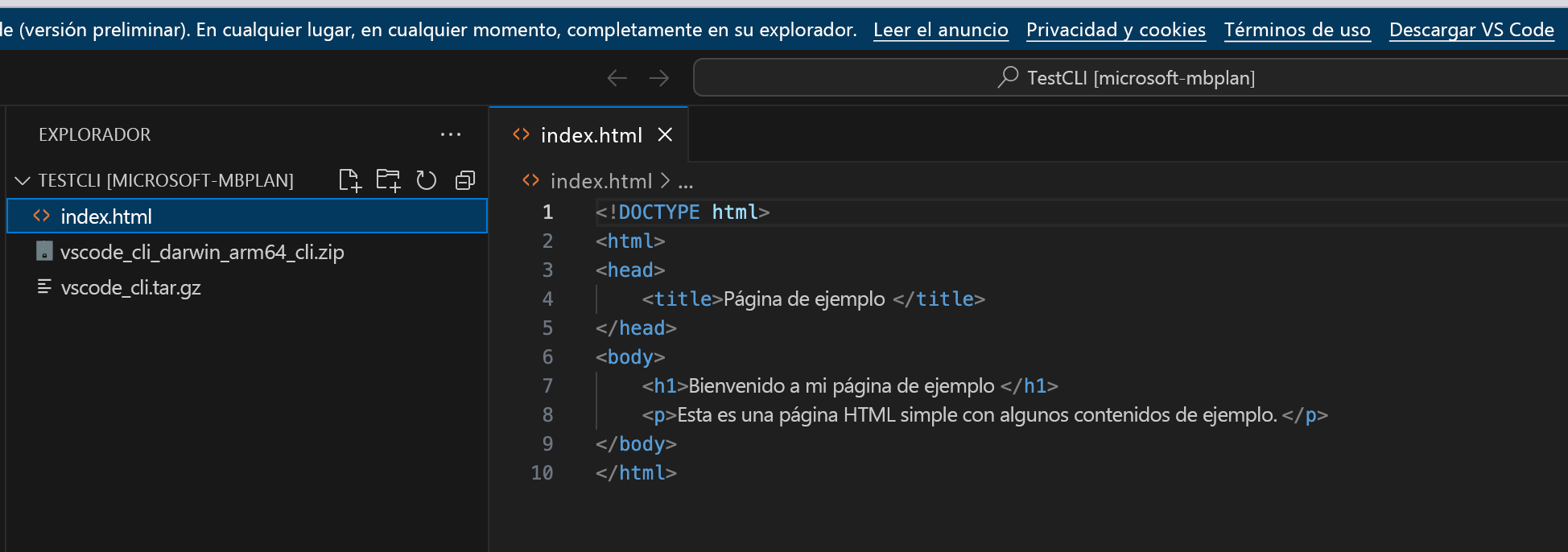Click the search magnifier icon in command center

click(1009, 77)
